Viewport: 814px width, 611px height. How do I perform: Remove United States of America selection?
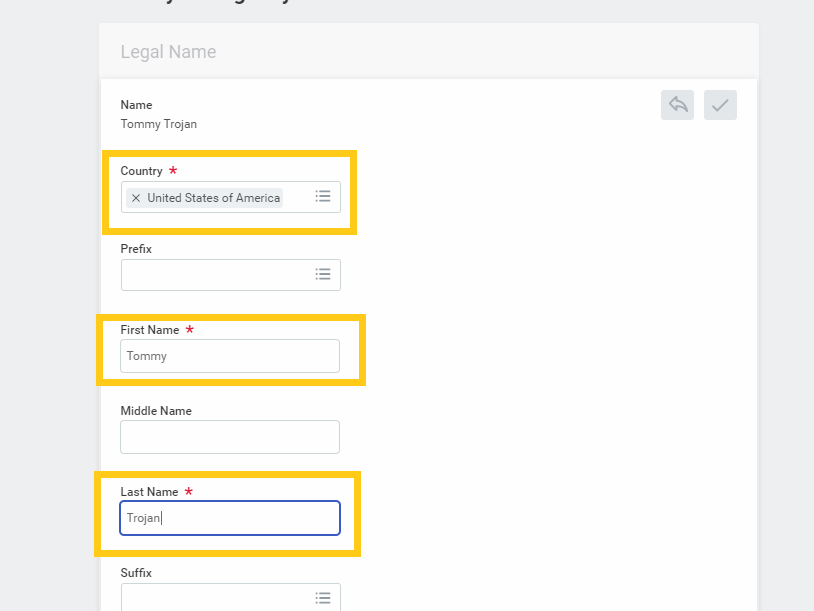coord(136,198)
